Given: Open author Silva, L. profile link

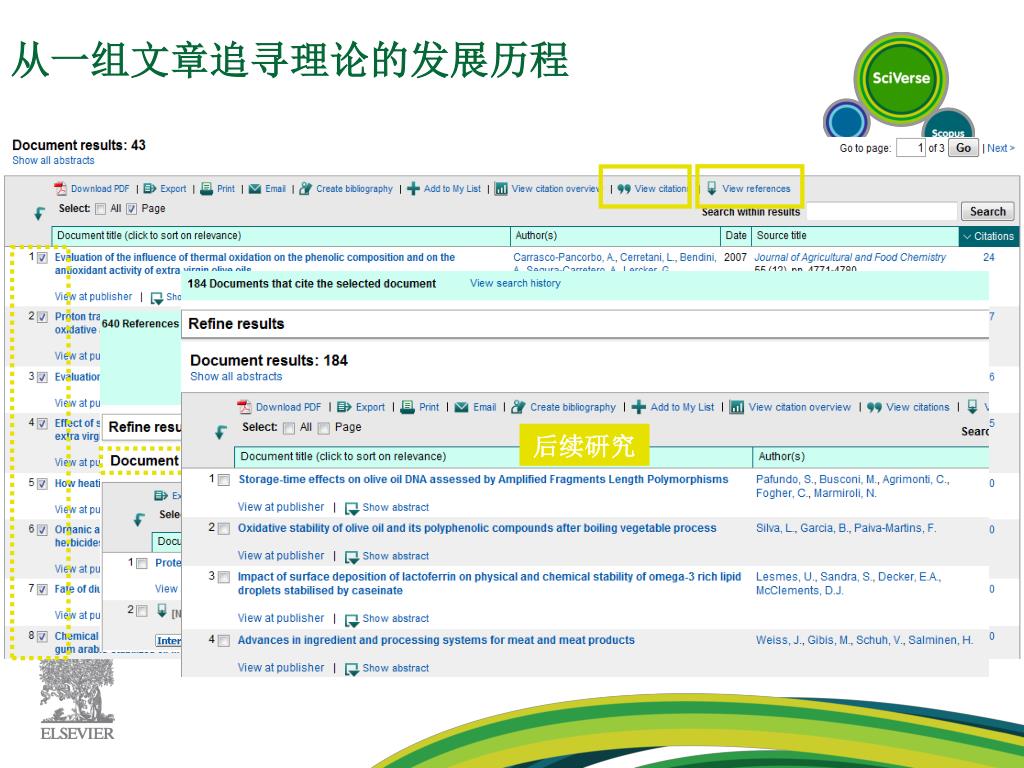Looking at the screenshot, I should (x=776, y=528).
